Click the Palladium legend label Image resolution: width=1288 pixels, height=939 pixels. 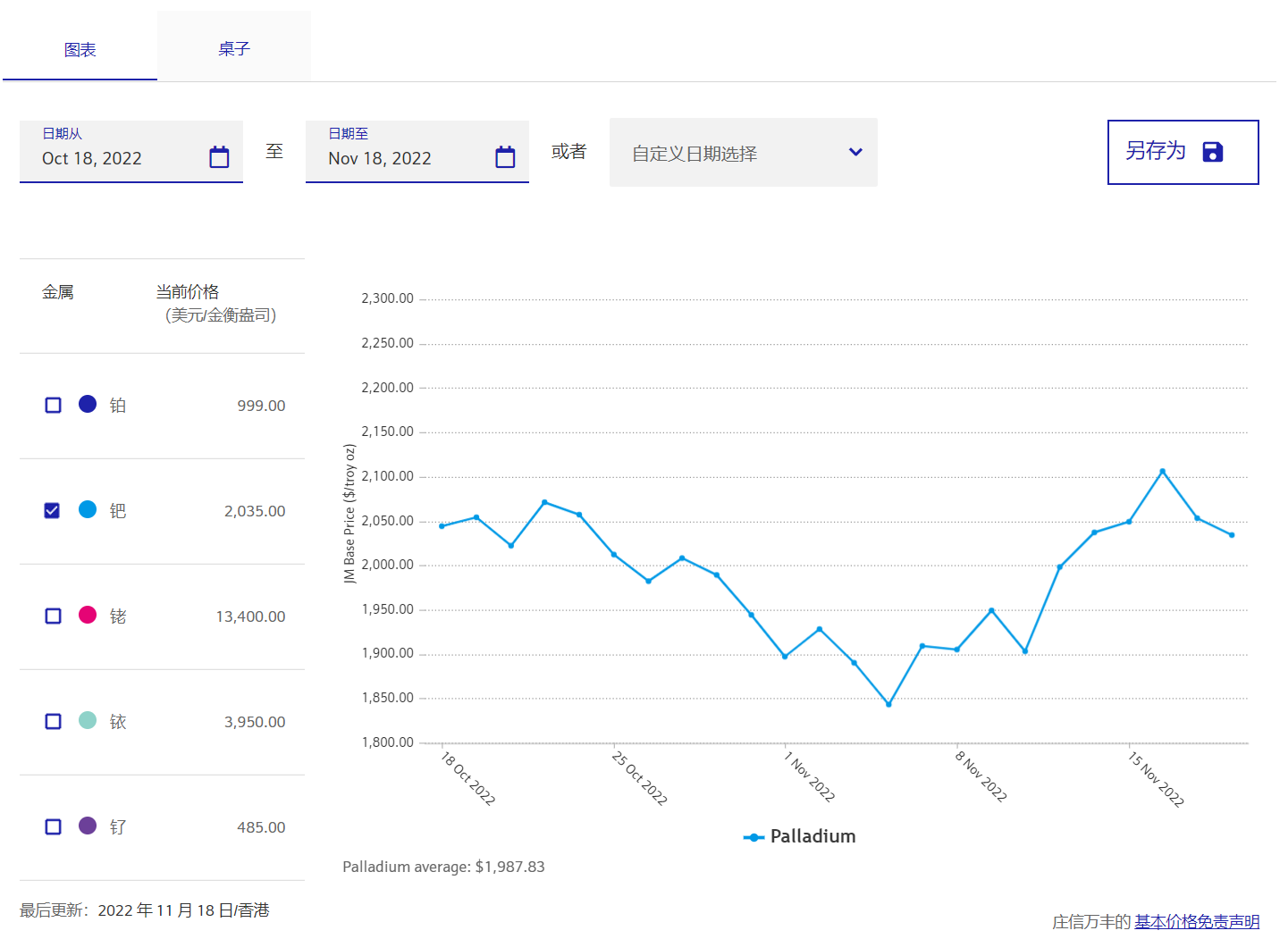[812, 836]
